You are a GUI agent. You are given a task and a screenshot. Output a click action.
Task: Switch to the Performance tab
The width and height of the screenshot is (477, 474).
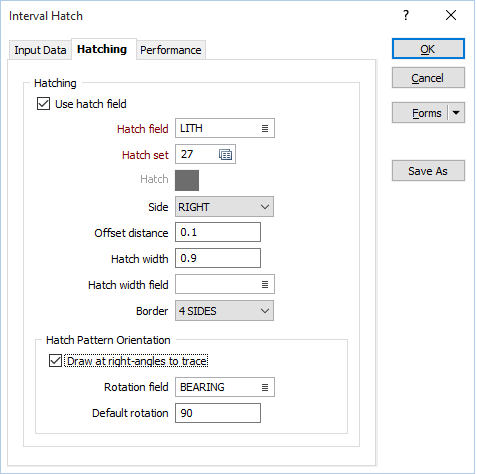coord(171,50)
